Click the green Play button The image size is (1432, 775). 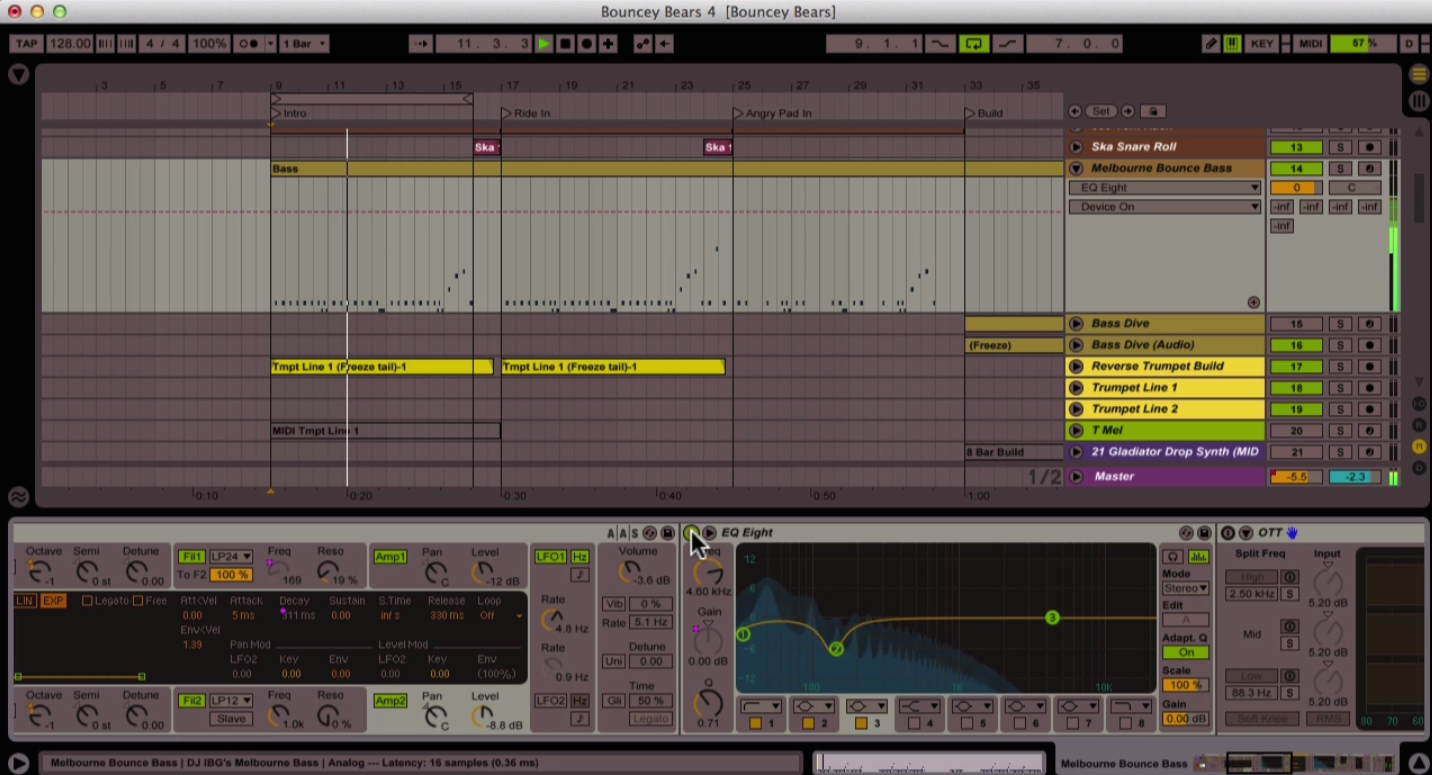[543, 44]
